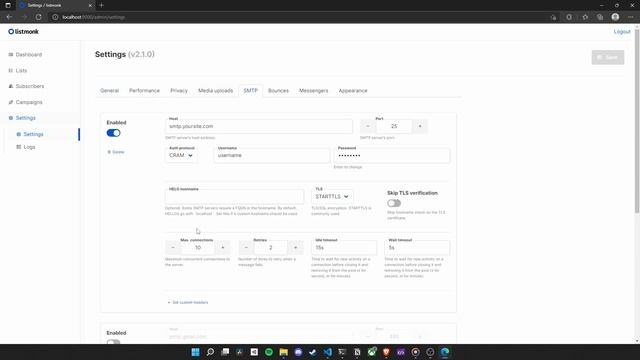640x360 pixels.
Task: Switch to the Bounces tab
Action: [278, 91]
